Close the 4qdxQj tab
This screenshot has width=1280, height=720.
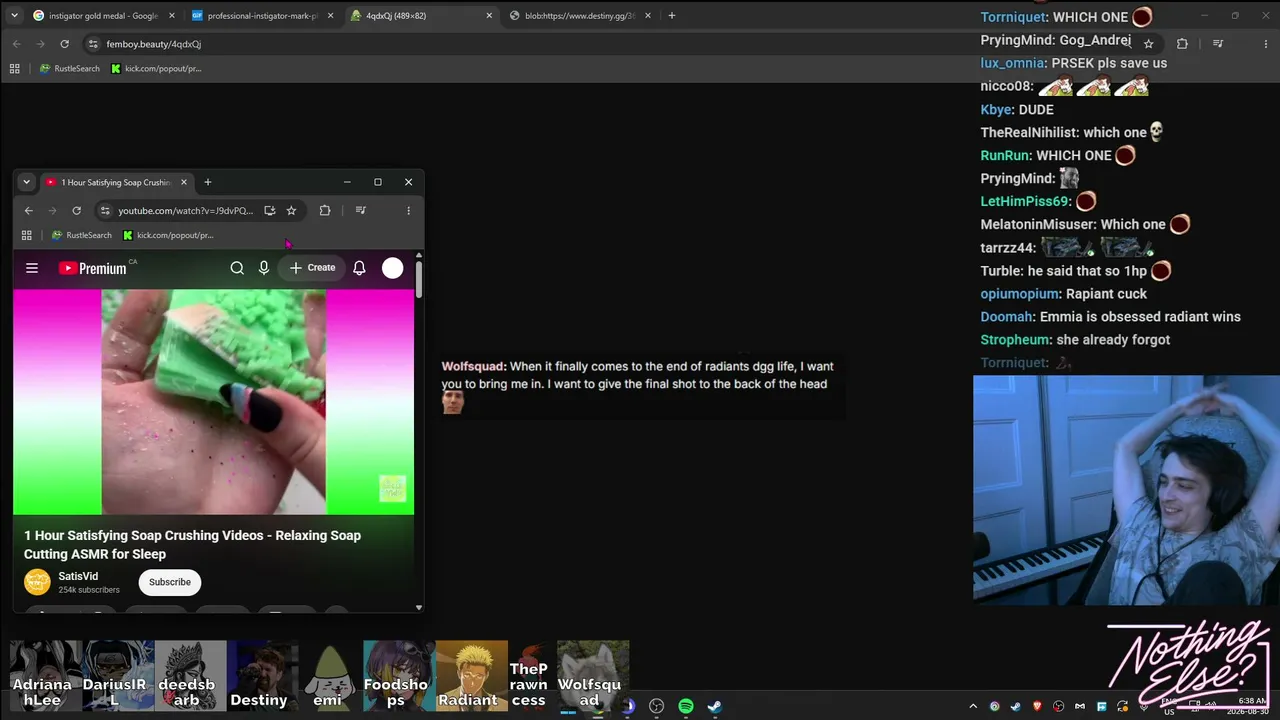(x=489, y=16)
